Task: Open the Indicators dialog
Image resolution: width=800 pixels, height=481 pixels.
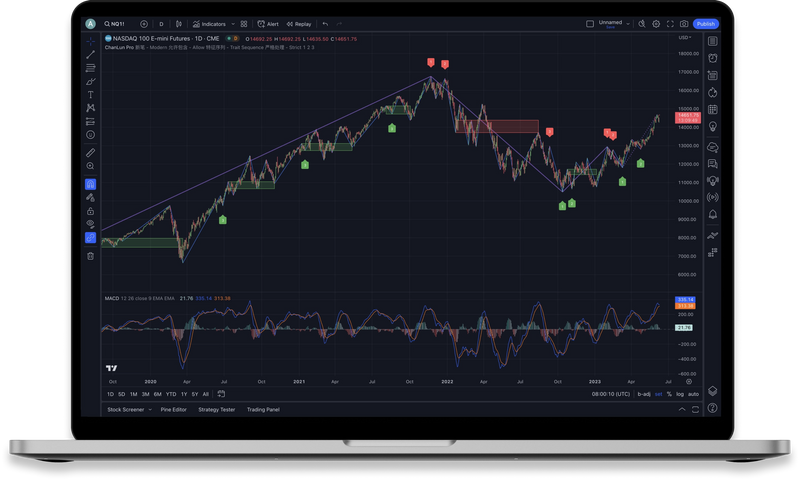Action: click(x=209, y=24)
